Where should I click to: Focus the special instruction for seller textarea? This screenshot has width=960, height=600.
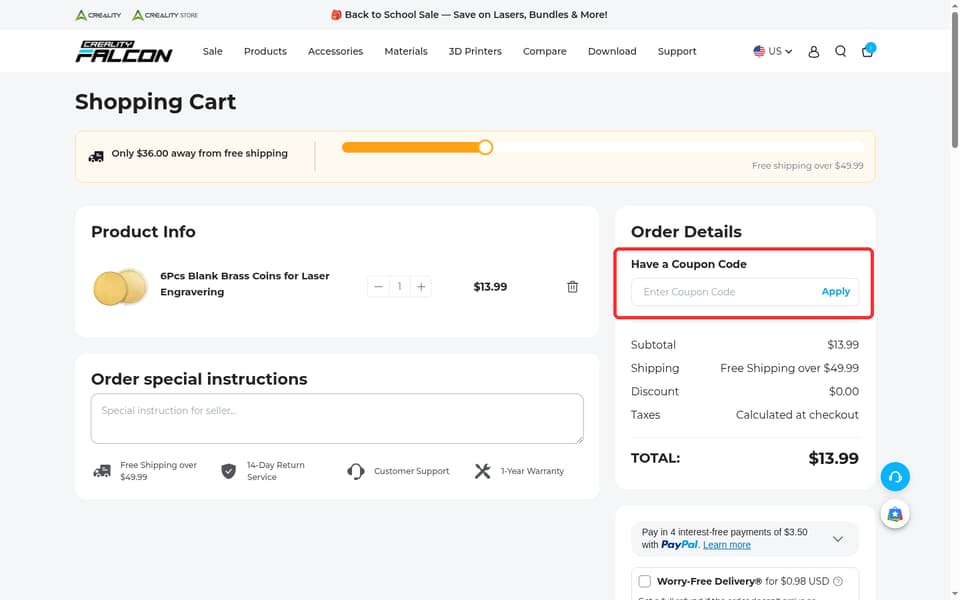click(337, 419)
